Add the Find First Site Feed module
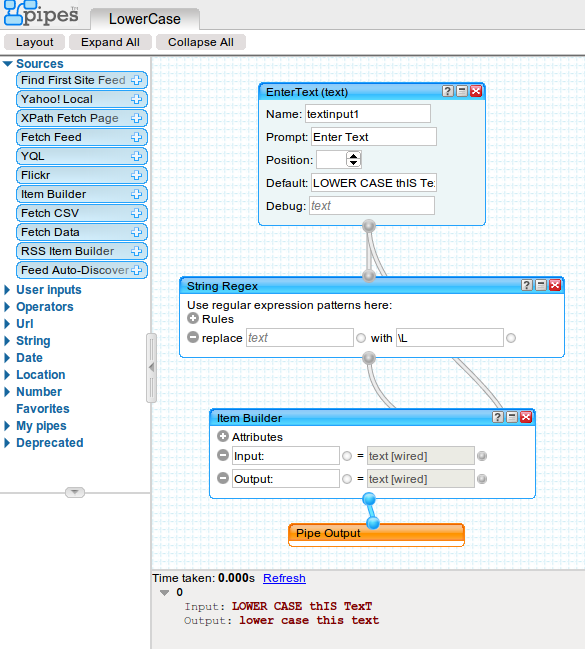 [136, 80]
